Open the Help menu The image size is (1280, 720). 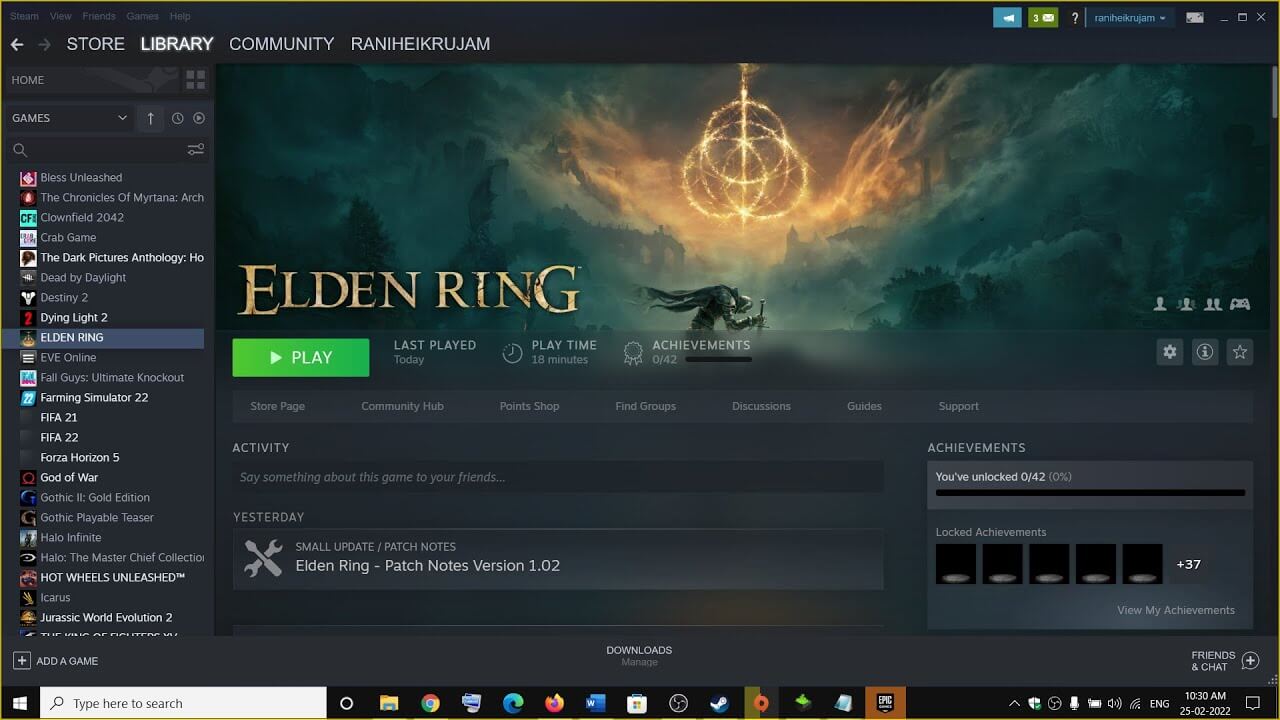pos(180,16)
